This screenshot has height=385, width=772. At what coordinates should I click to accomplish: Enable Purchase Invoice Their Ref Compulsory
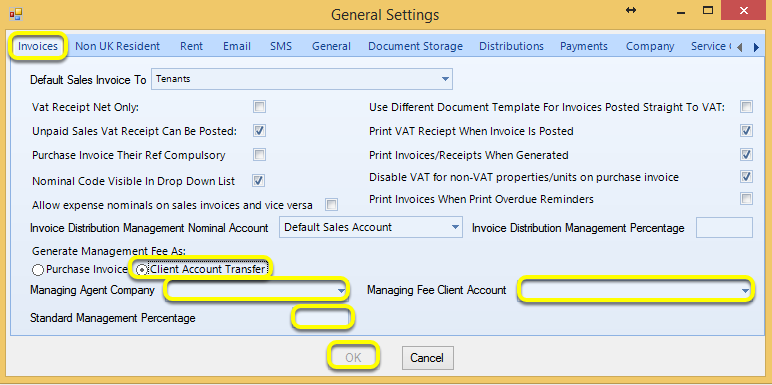pos(259,155)
